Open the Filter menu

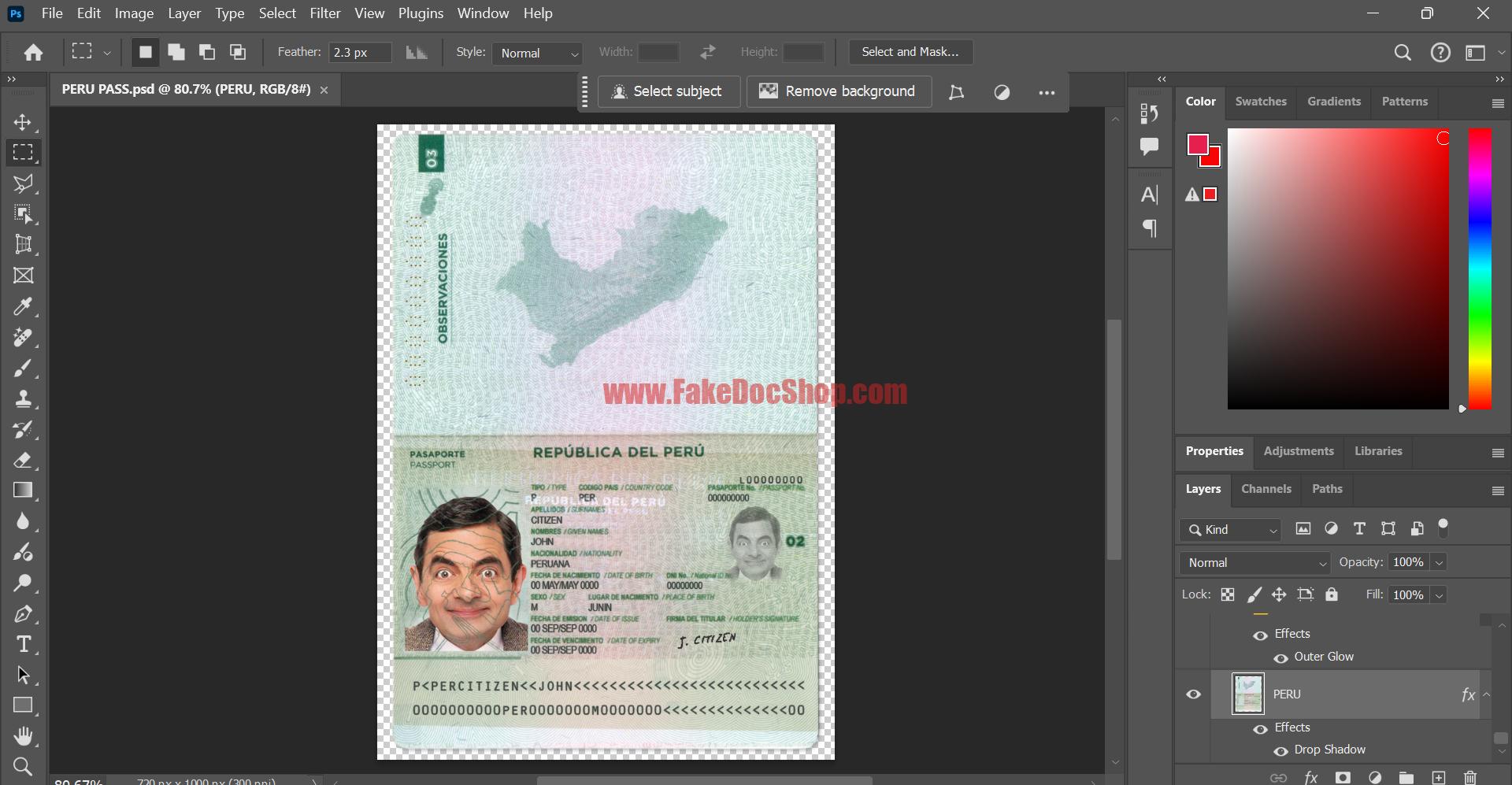tap(325, 13)
